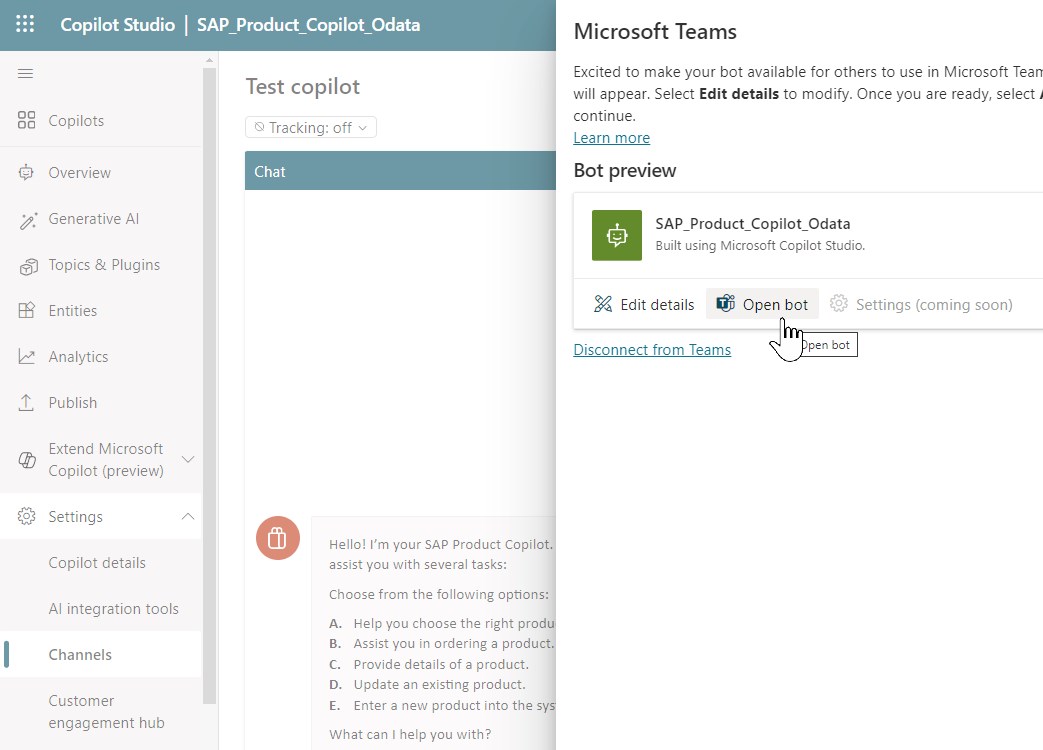1043x750 pixels.
Task: Click Settings (coming soon) button
Action: [x=921, y=305]
